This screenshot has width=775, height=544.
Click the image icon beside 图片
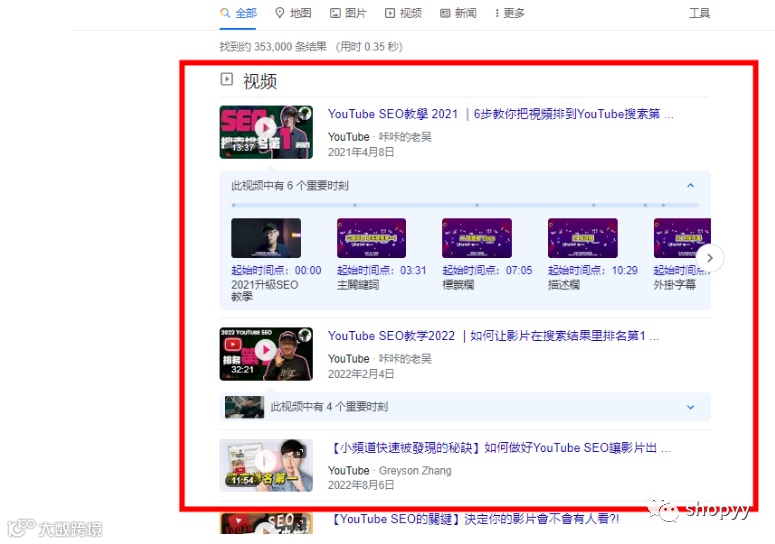point(335,13)
